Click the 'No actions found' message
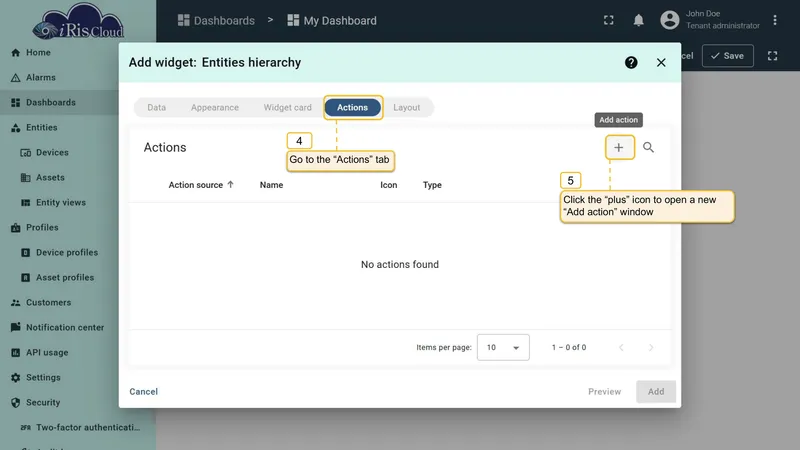 pyautogui.click(x=400, y=264)
